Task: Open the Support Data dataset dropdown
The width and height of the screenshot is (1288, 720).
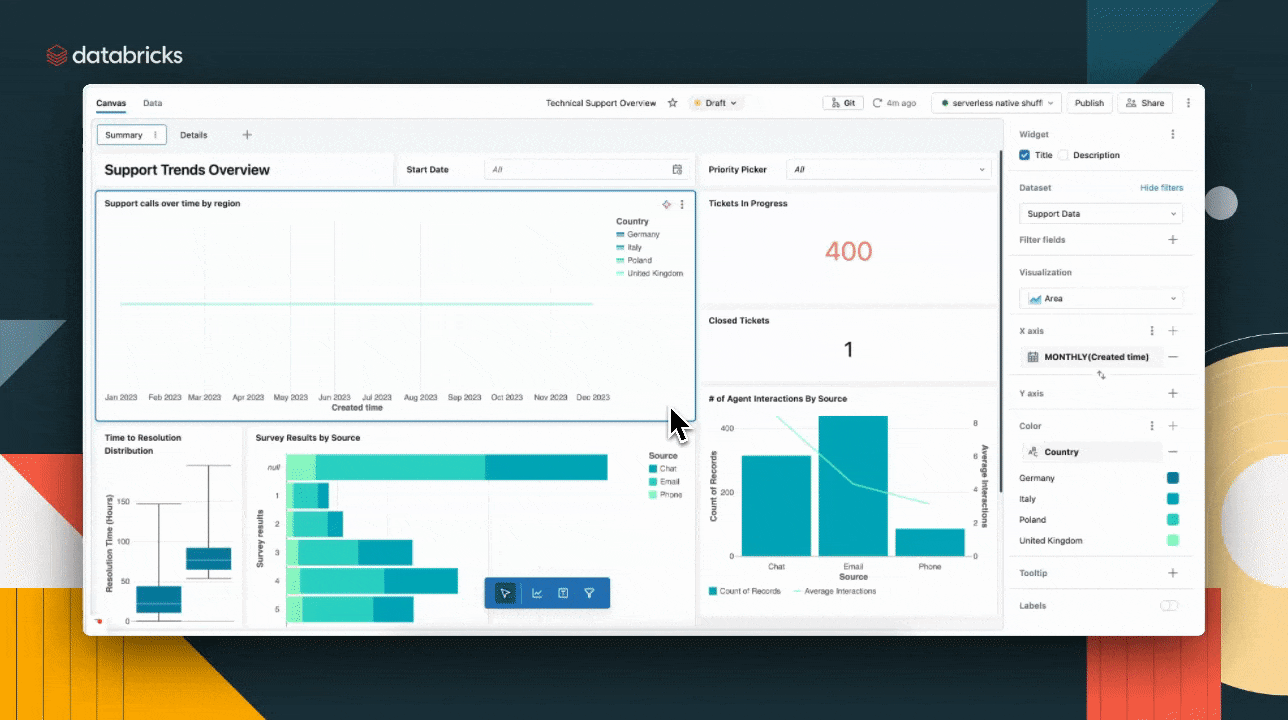Action: (1100, 214)
